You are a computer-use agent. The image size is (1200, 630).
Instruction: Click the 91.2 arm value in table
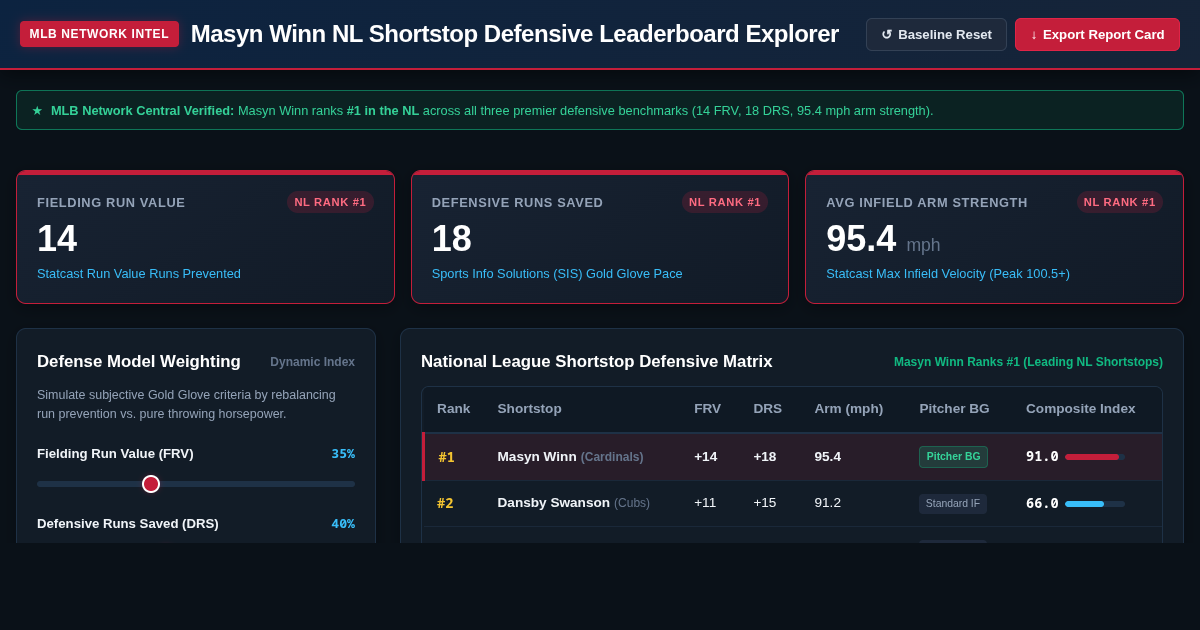click(827, 503)
